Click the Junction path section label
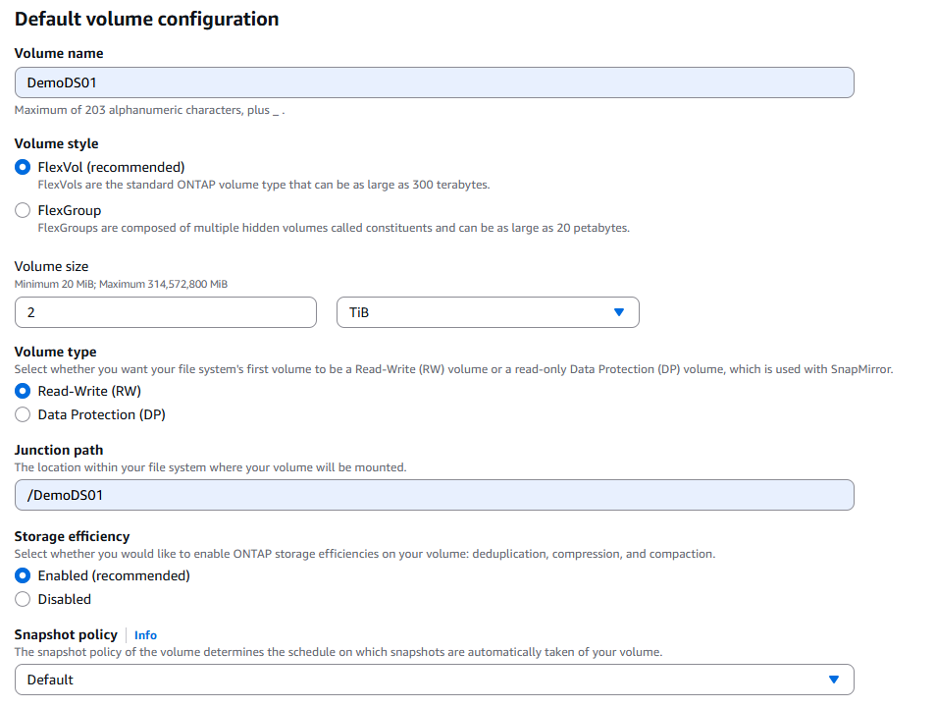Screen dimensions: 936x708 (x=58, y=450)
